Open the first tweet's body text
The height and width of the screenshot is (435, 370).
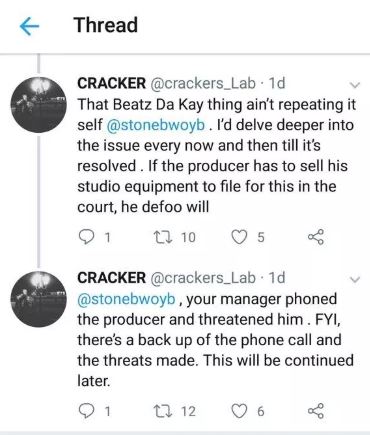(217, 156)
